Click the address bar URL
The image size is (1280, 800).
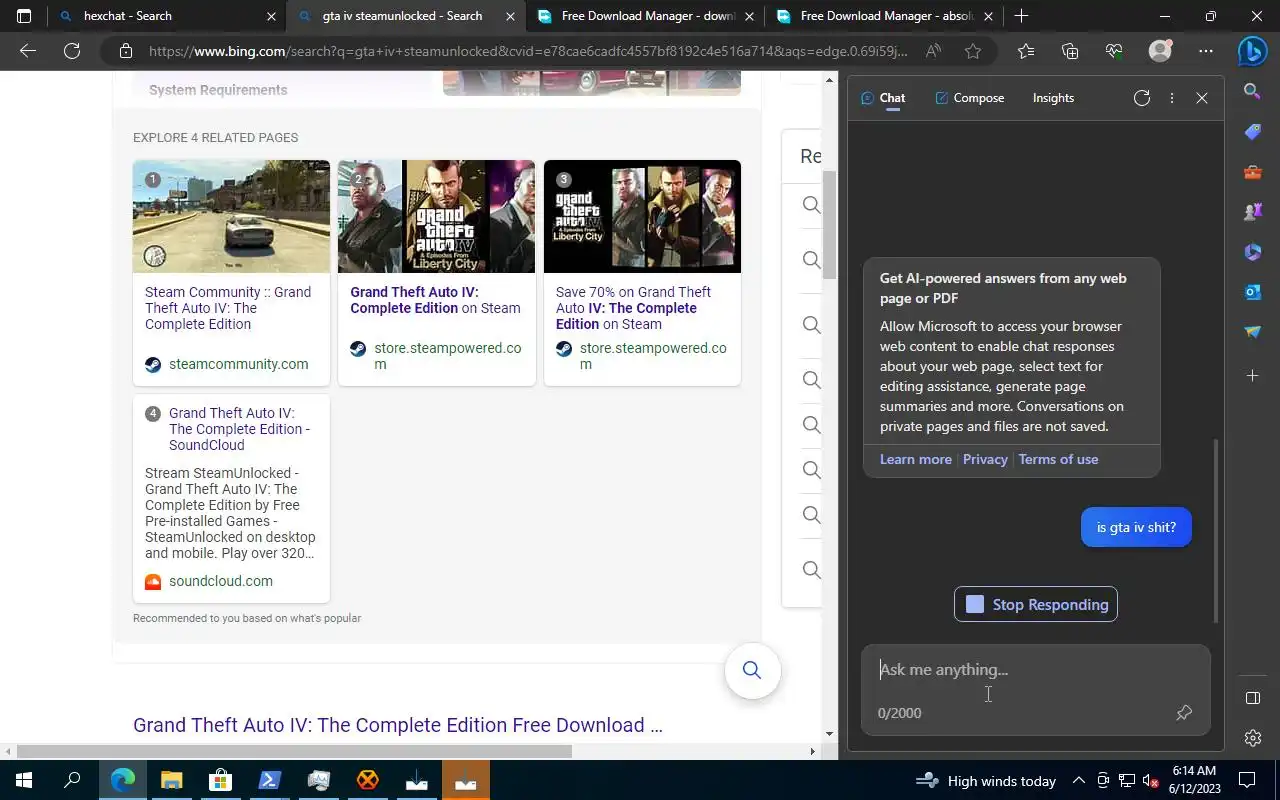coord(528,51)
